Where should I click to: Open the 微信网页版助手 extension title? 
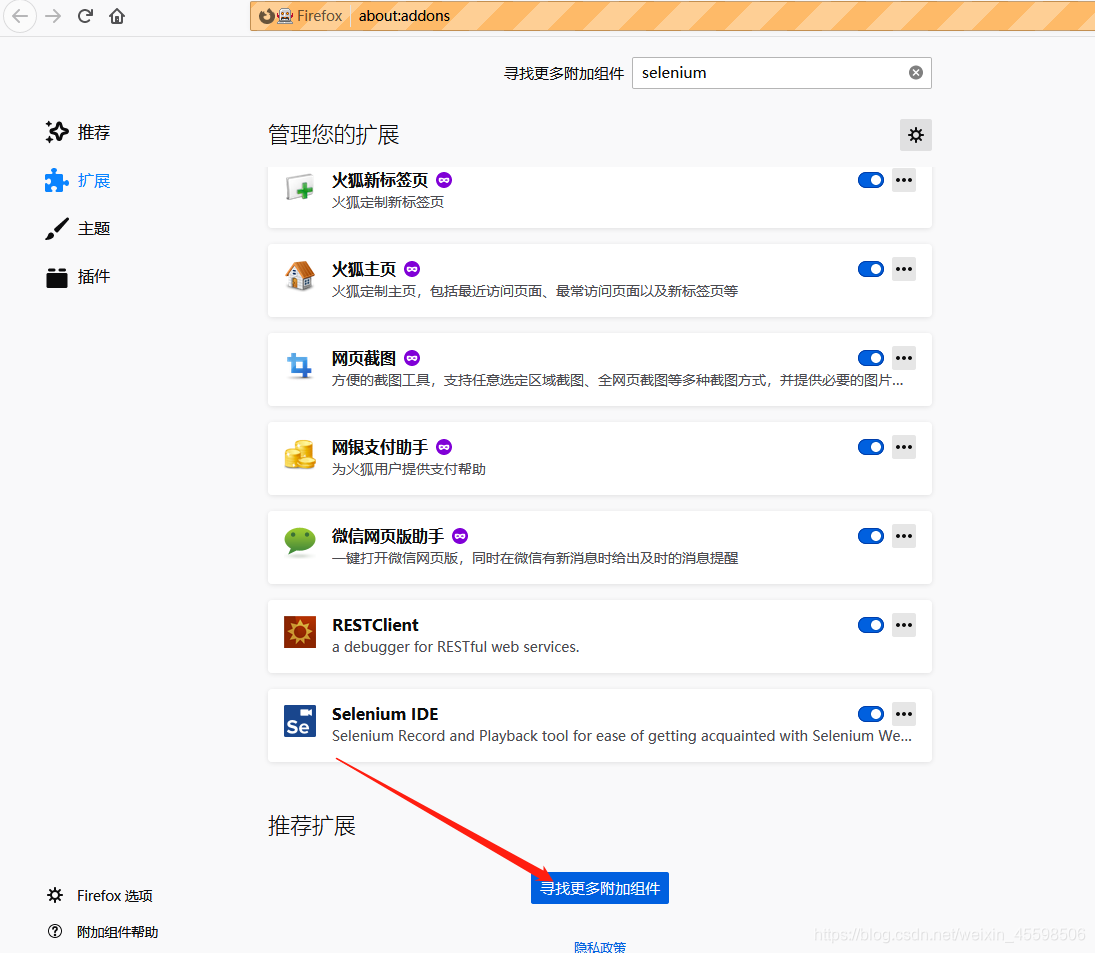tap(388, 536)
